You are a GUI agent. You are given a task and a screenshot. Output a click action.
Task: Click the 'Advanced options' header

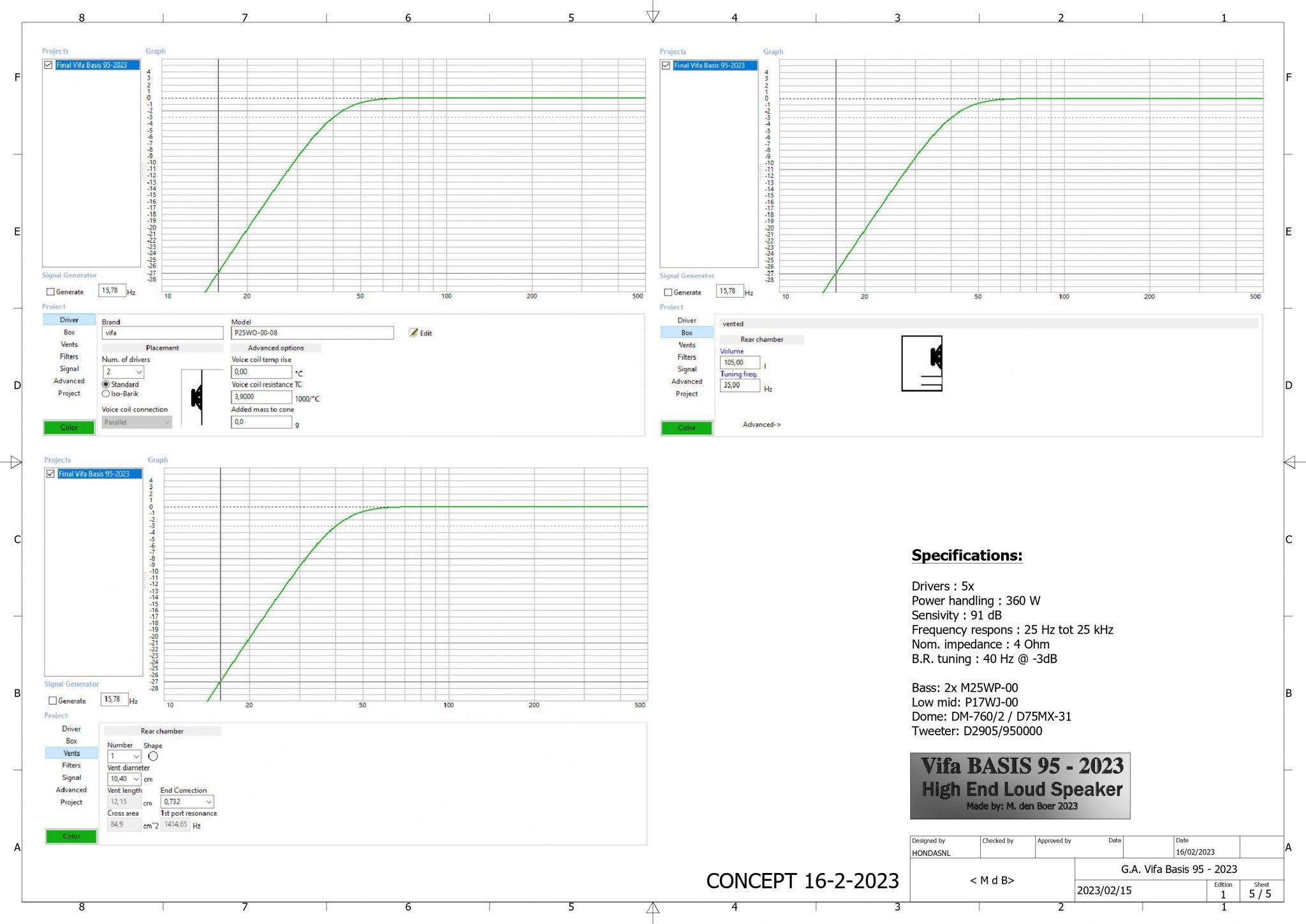276,348
